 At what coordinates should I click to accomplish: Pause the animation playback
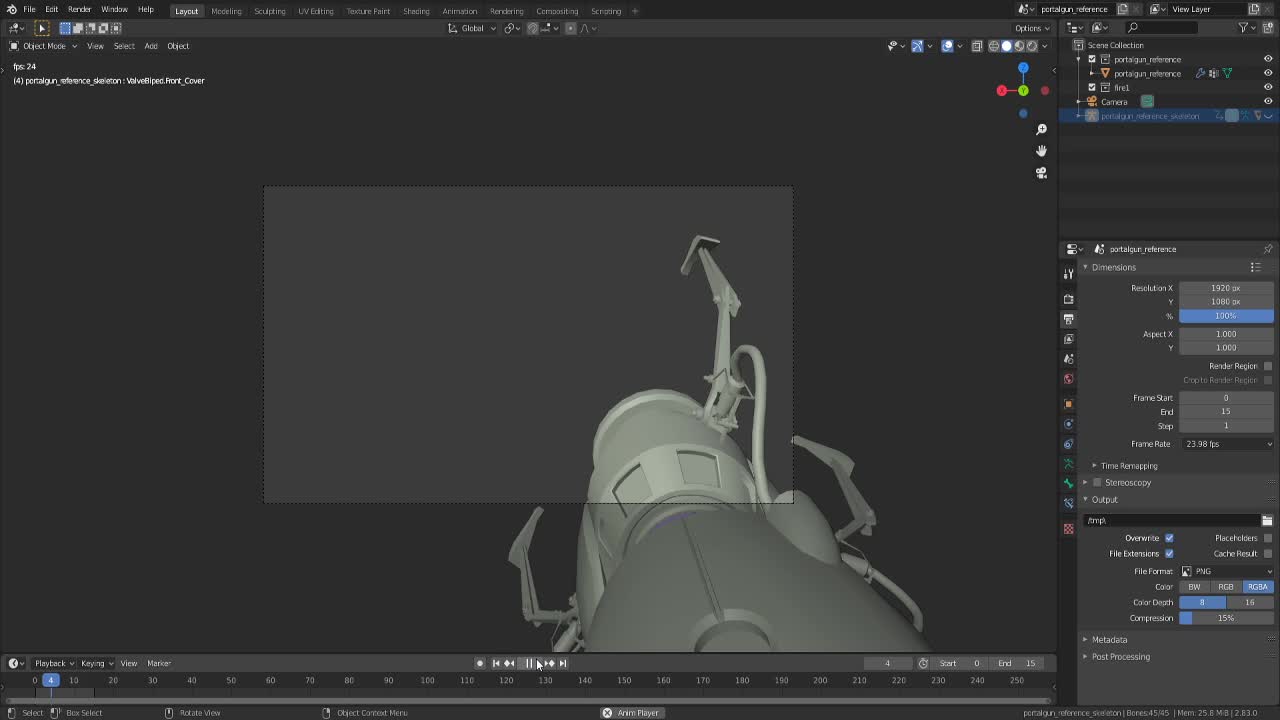tap(530, 663)
